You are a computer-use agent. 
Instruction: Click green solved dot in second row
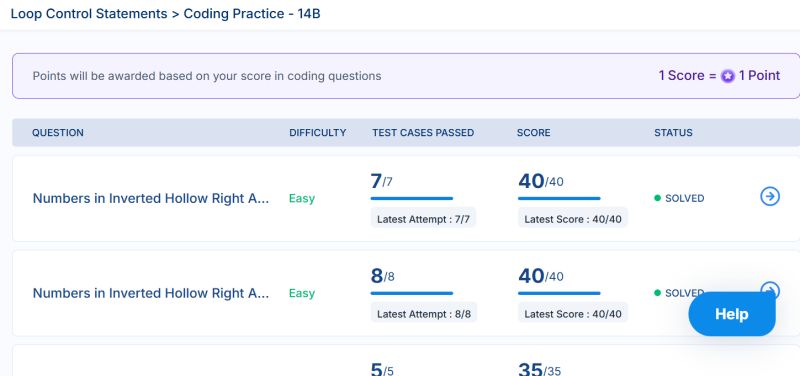point(657,293)
